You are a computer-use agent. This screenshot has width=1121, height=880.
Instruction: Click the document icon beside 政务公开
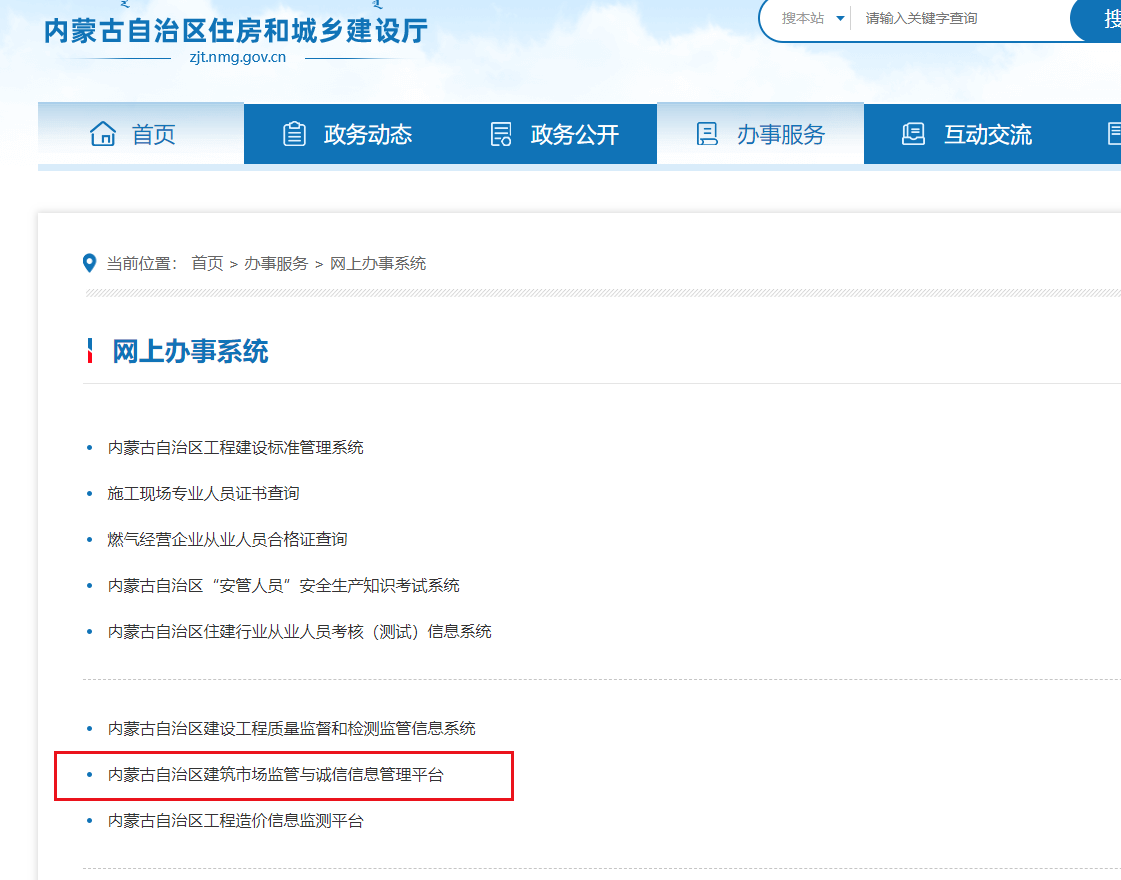pos(501,134)
